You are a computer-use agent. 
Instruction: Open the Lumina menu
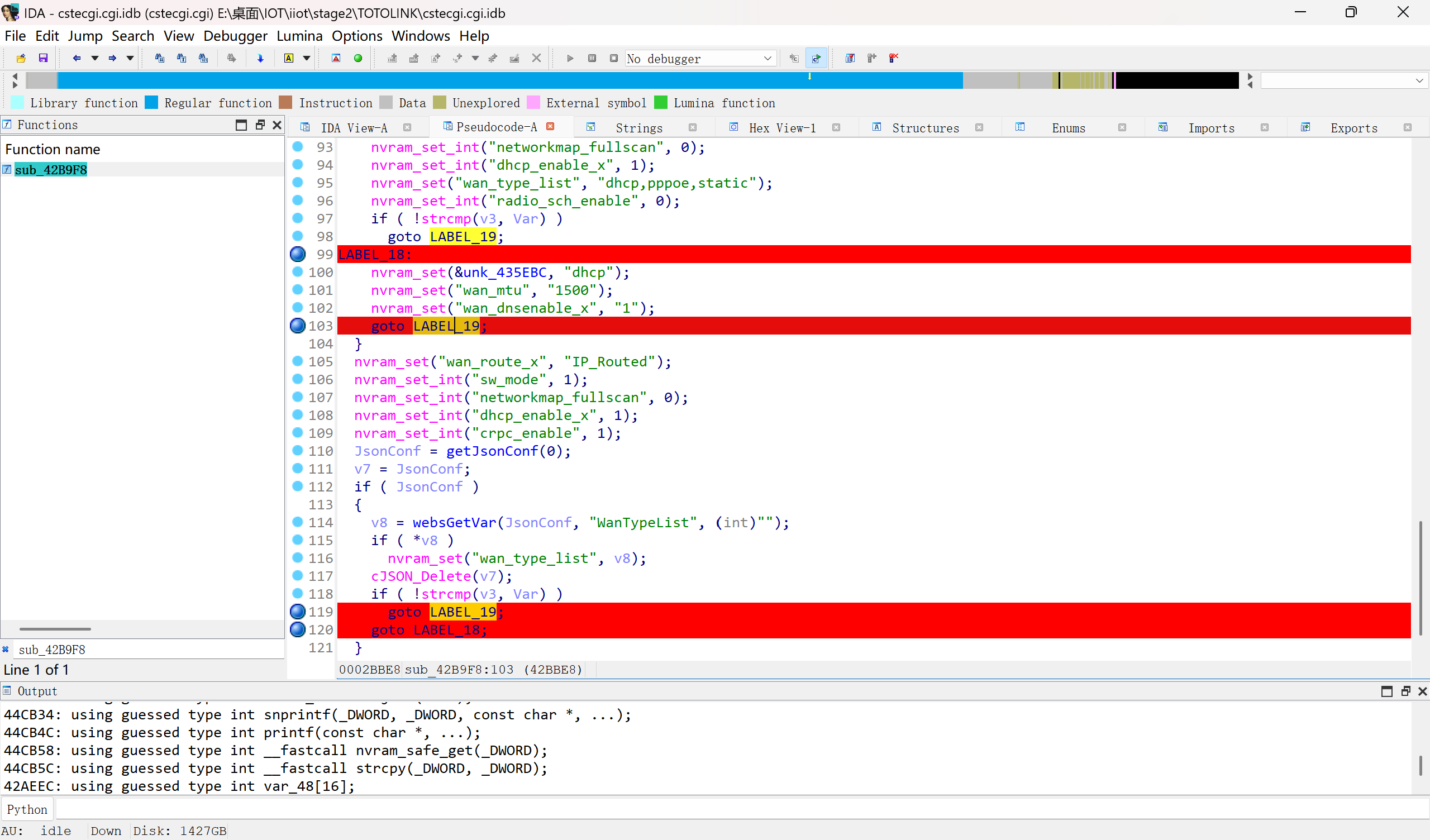coord(299,36)
